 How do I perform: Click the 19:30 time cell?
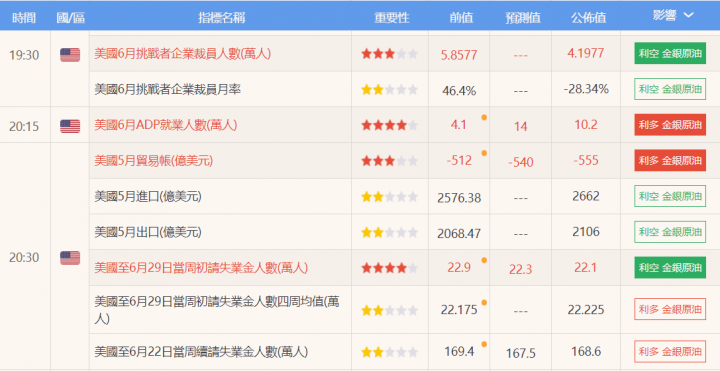[x=24, y=55]
